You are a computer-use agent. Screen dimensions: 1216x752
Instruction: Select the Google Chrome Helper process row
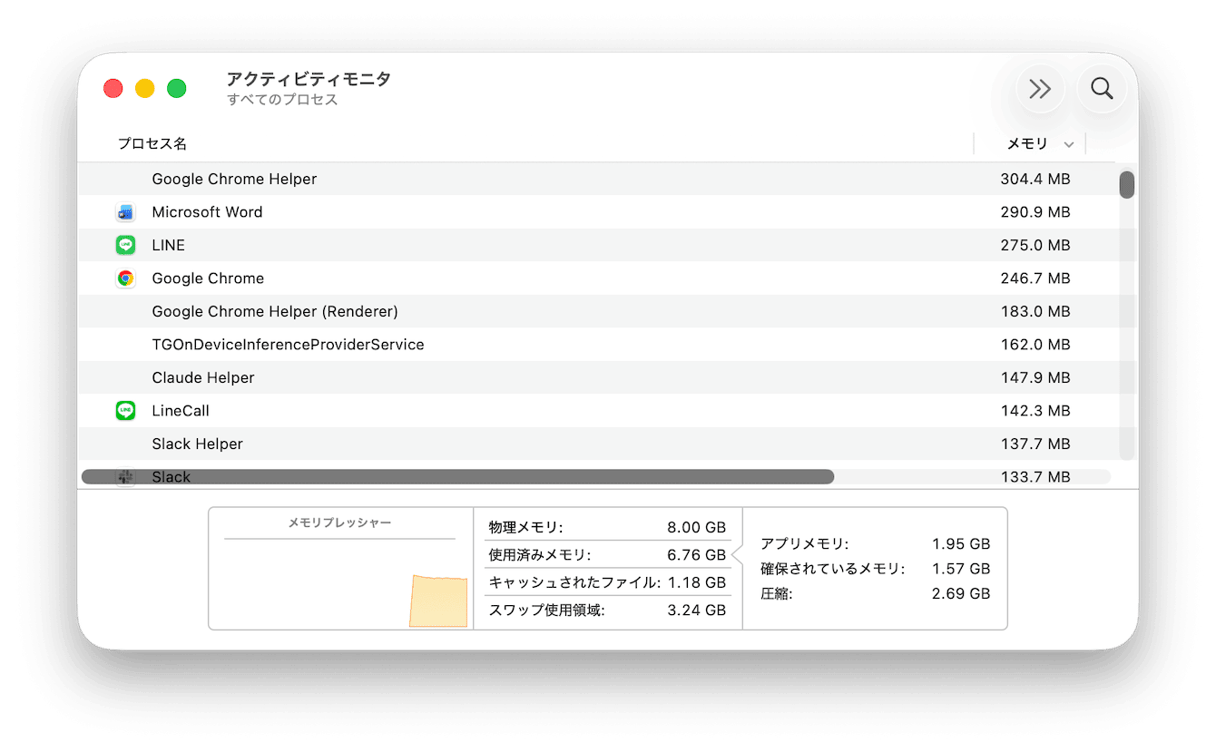point(597,179)
